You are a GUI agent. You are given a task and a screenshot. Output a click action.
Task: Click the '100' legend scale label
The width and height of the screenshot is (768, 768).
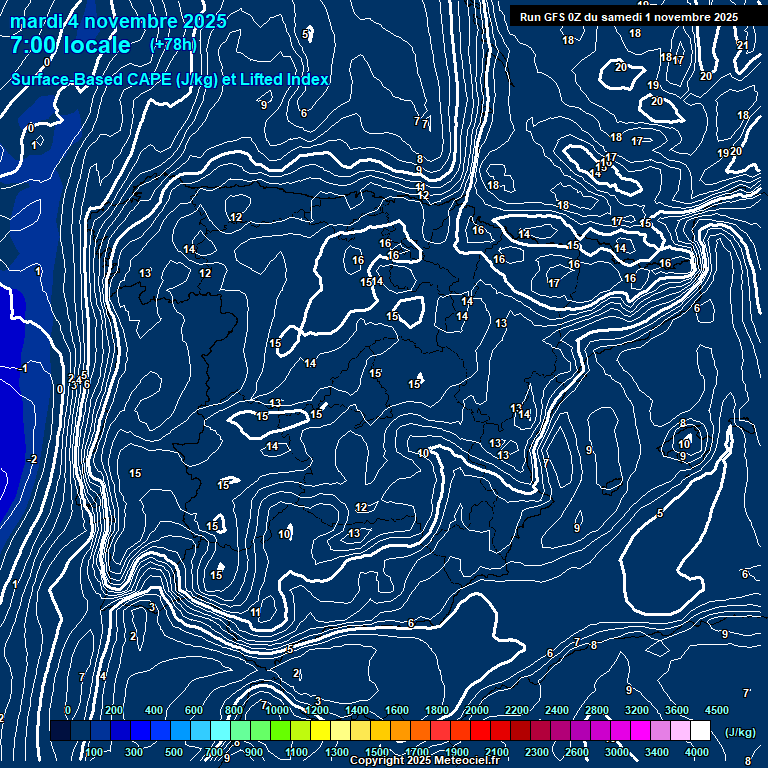[x=94, y=752]
